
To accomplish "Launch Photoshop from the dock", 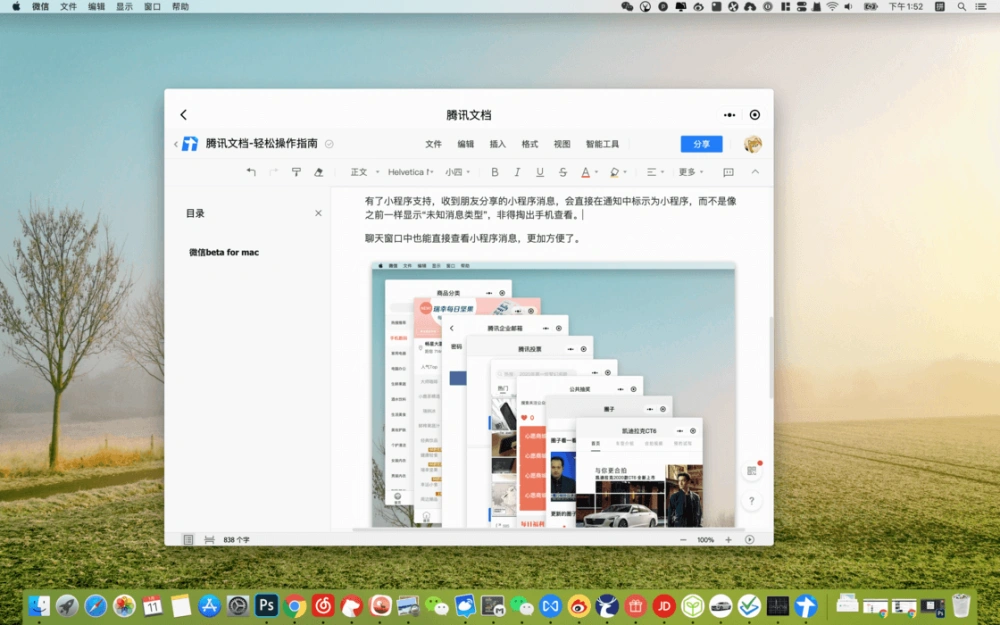I will pos(266,605).
